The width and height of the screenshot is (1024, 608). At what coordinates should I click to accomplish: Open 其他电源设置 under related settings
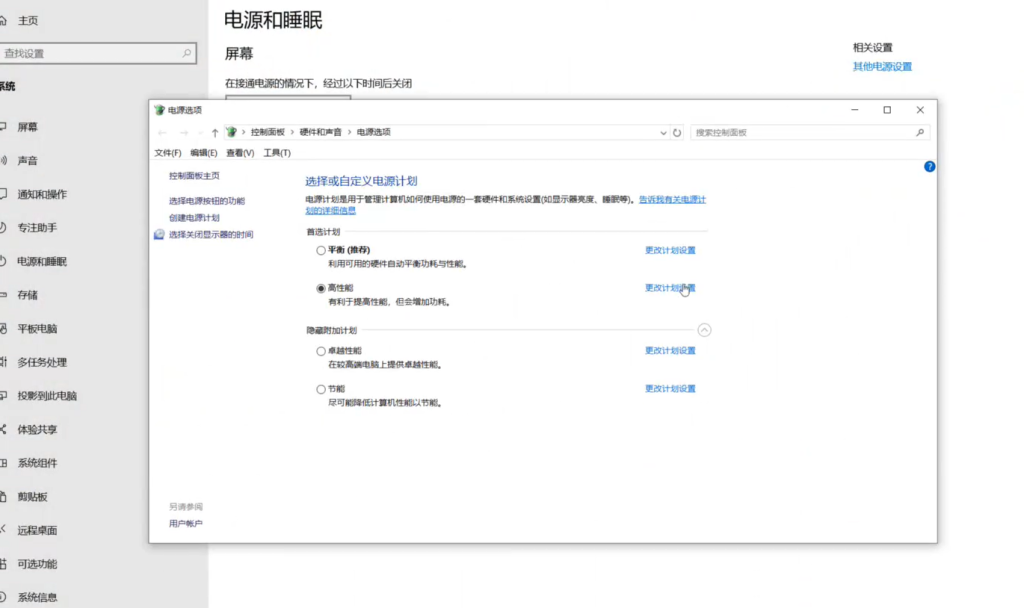[881, 67]
